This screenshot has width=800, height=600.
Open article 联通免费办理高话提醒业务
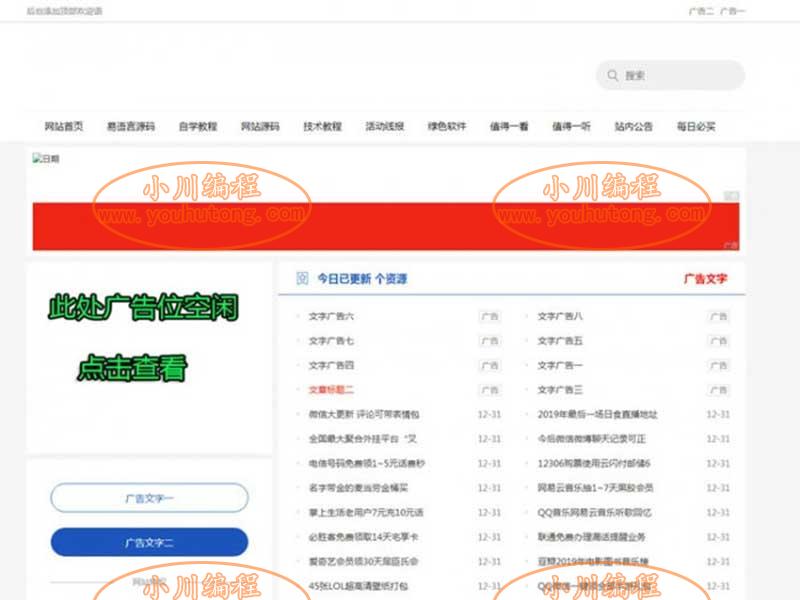coord(591,537)
